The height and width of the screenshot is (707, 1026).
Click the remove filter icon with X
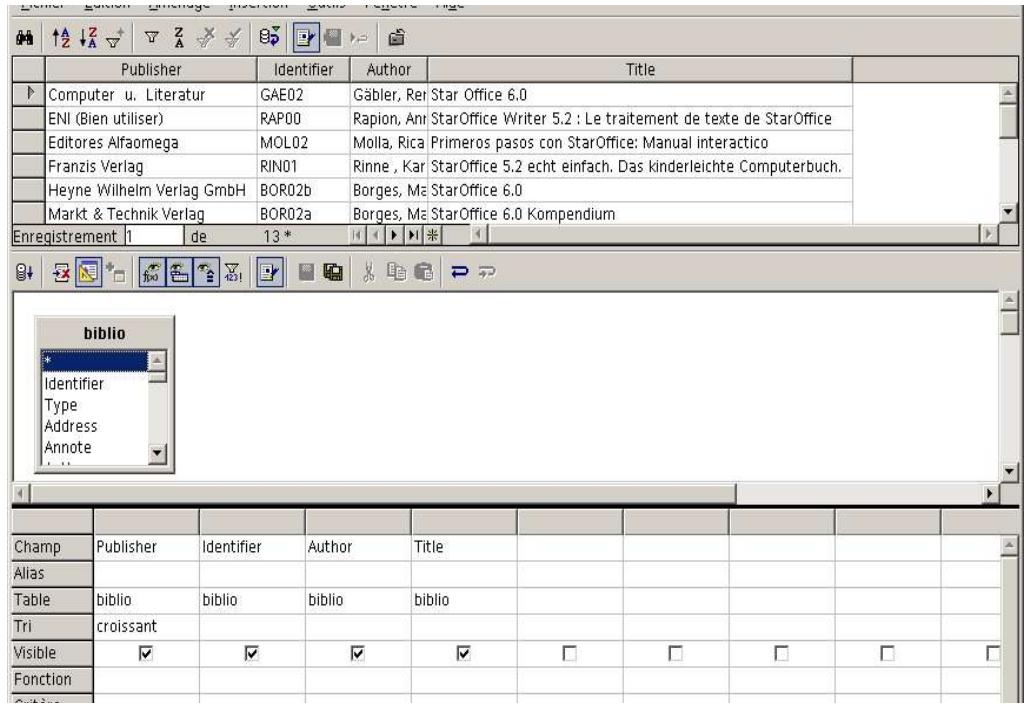[205, 38]
